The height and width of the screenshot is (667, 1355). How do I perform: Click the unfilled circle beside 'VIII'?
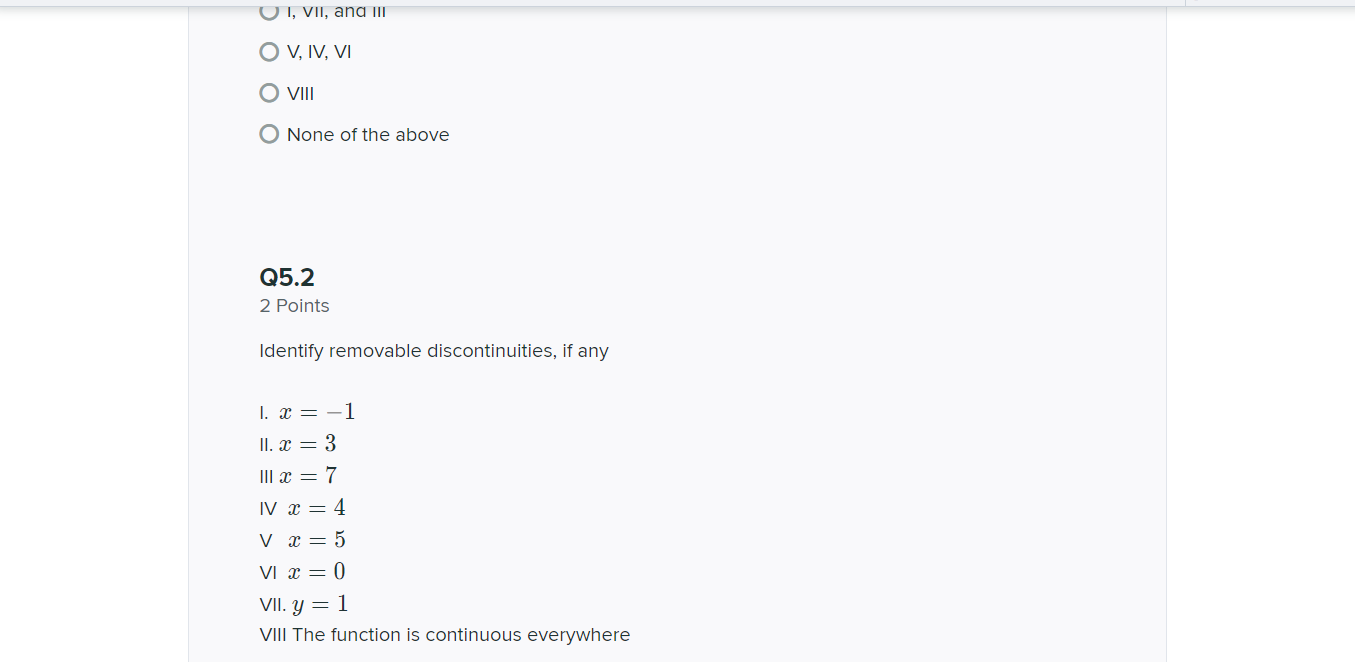click(x=268, y=93)
